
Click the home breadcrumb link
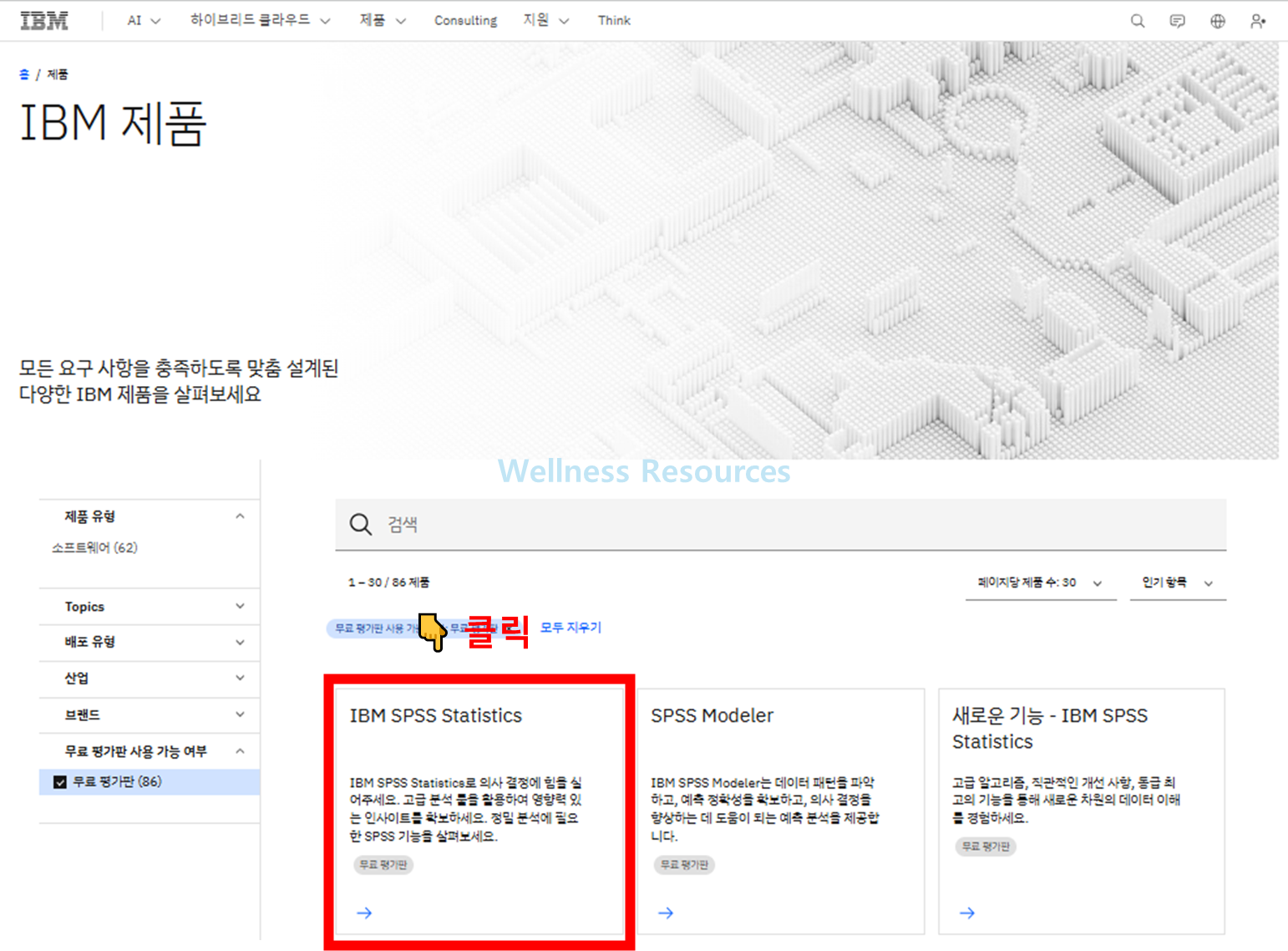(x=24, y=74)
